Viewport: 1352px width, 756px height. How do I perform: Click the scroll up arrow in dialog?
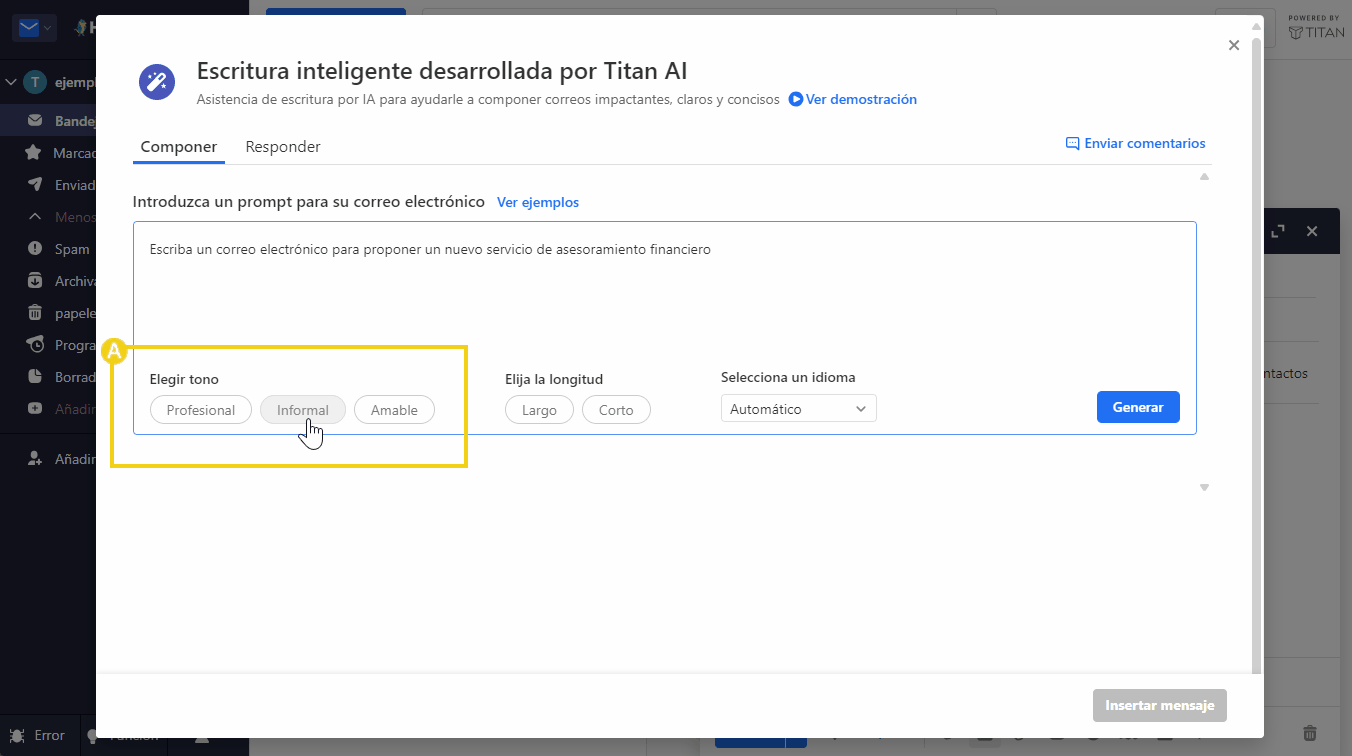point(1204,177)
